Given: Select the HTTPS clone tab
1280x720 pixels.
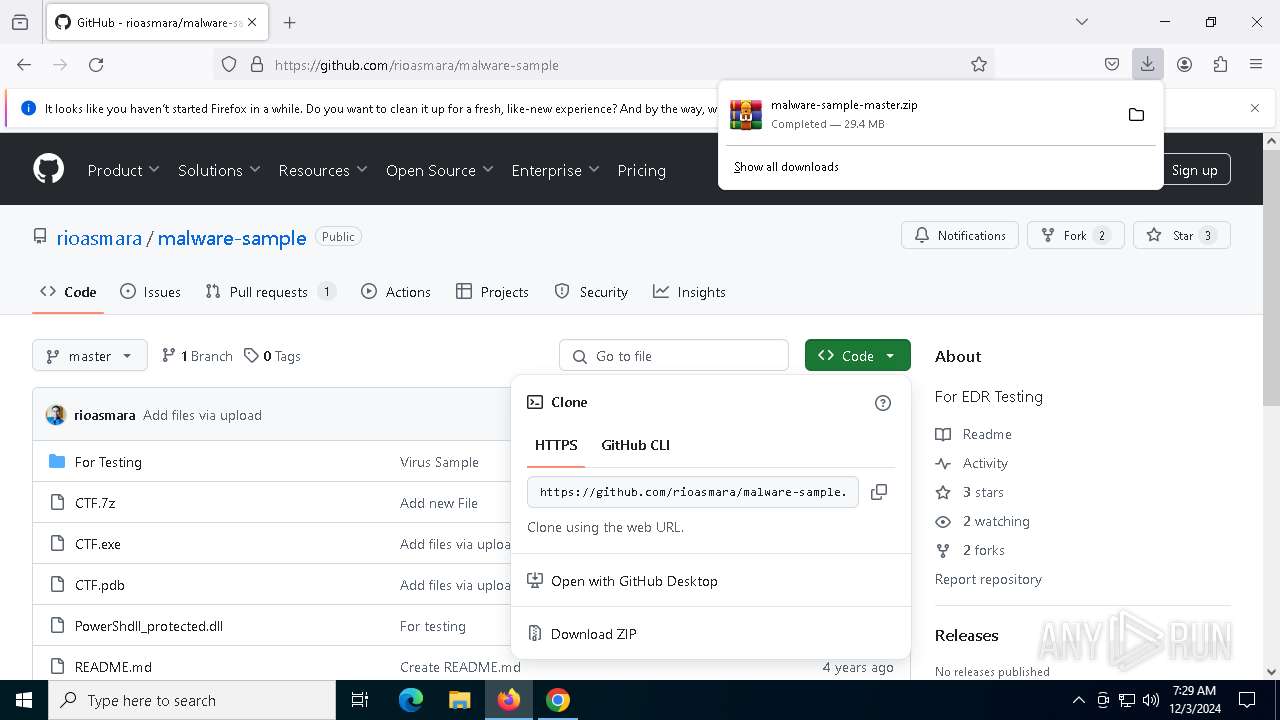Looking at the screenshot, I should [x=556, y=445].
